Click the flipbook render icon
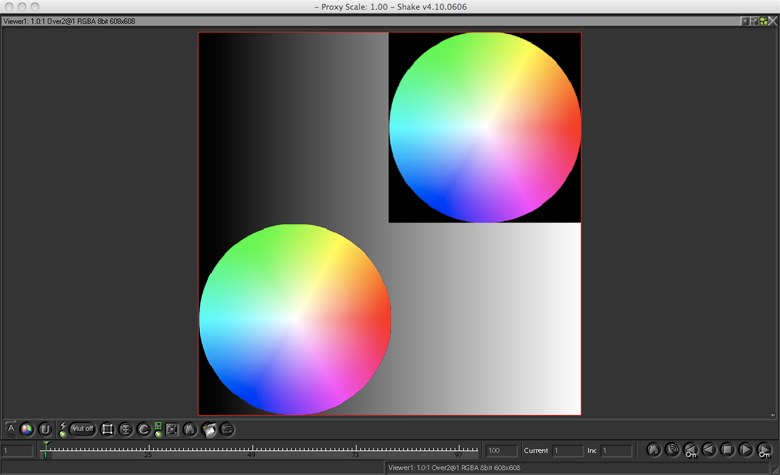780x475 pixels. tap(210, 429)
